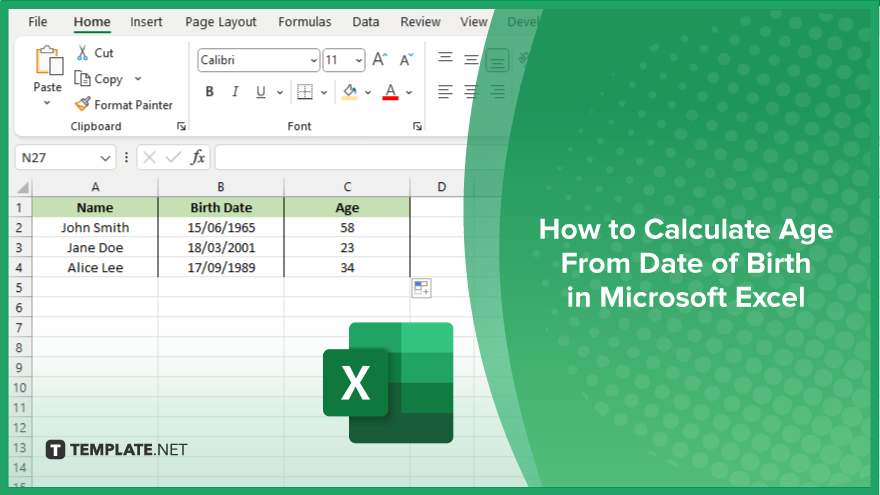Click the formula bar Enter checkmark

173,157
